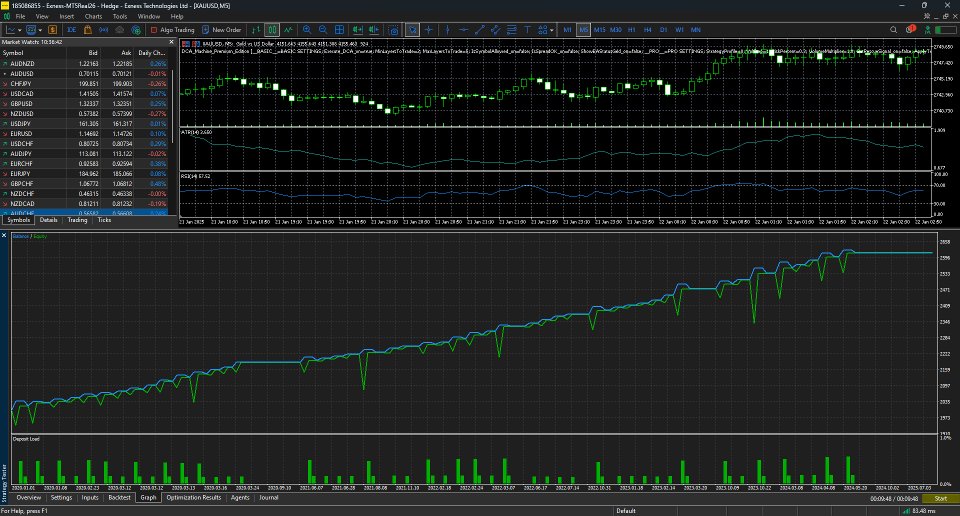Viewport: 960px width, 516px height.
Task: Open the Insert menu
Action: [x=67, y=17]
